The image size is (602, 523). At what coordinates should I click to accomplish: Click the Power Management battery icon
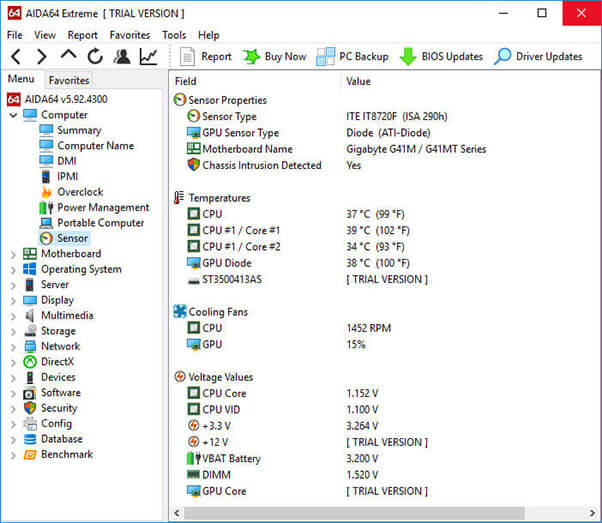pos(46,208)
